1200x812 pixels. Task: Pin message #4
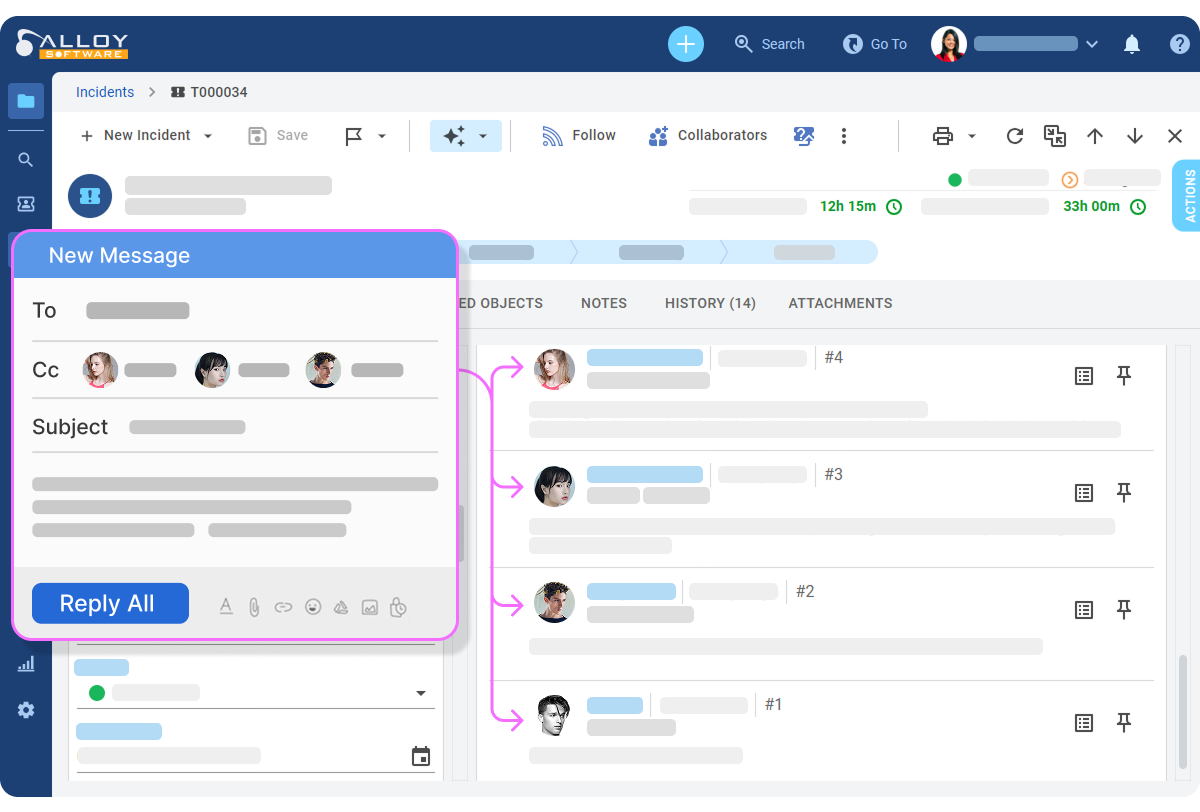[1124, 376]
